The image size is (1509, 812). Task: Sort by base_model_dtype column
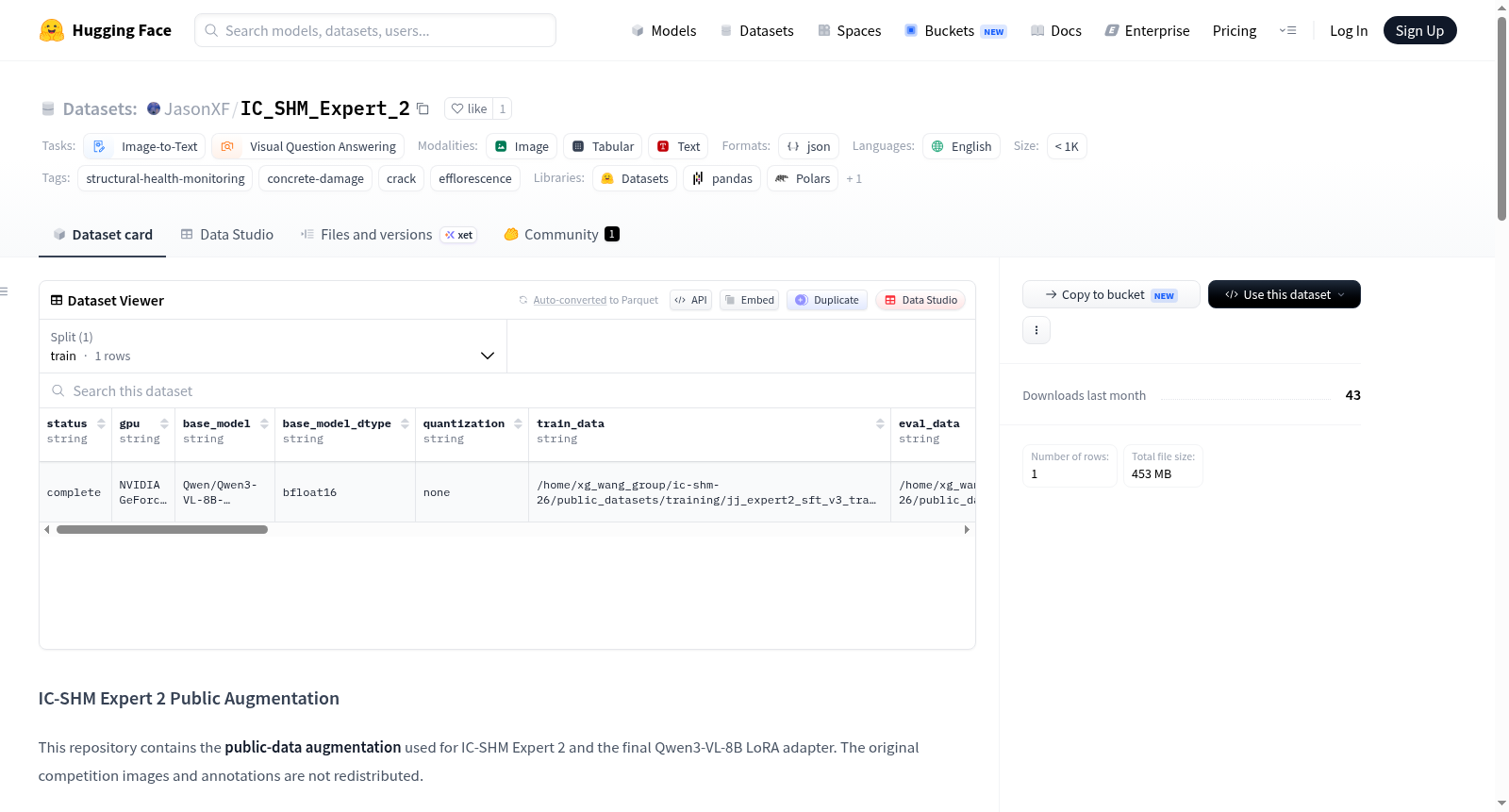pyautogui.click(x=405, y=423)
